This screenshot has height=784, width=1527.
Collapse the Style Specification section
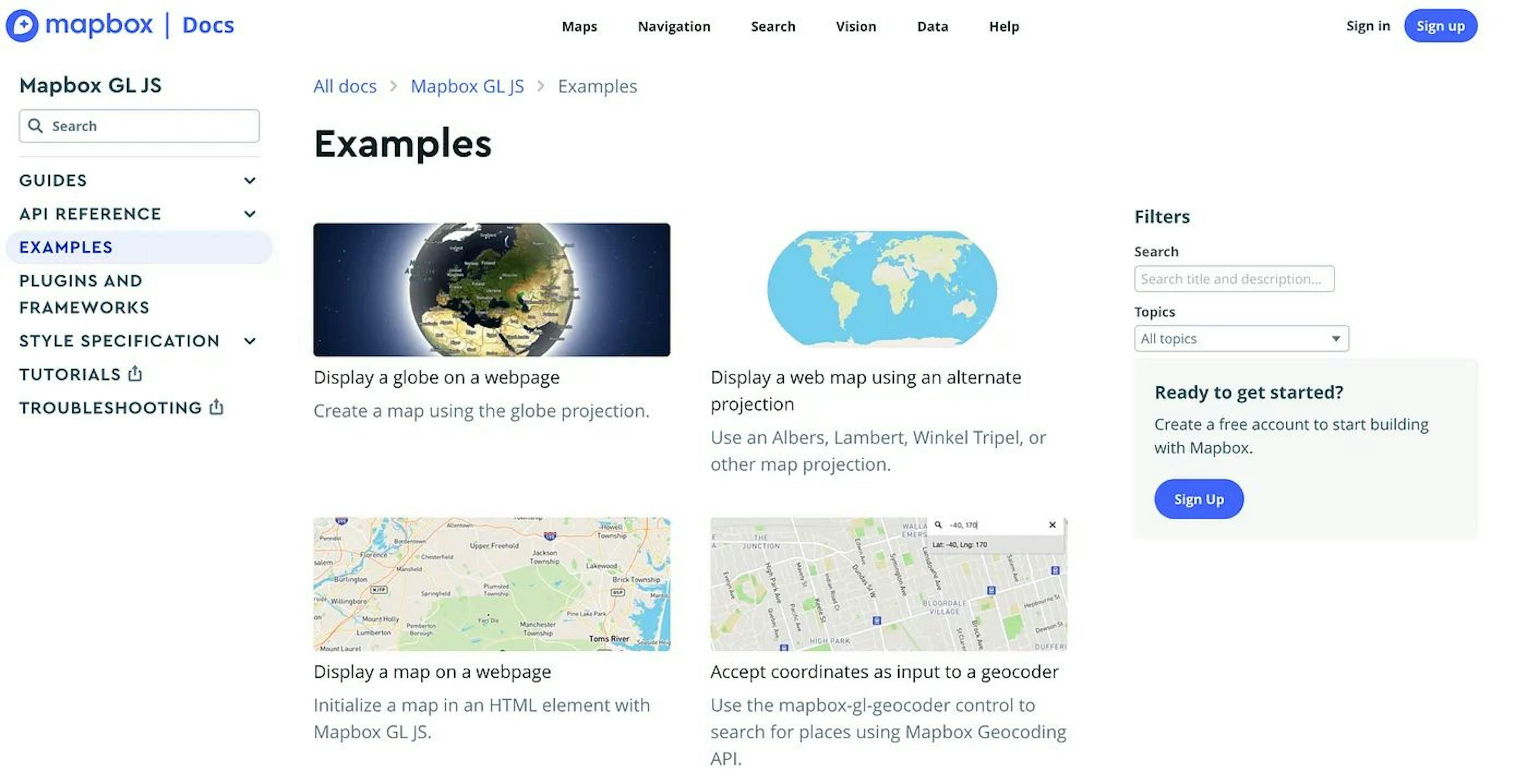pos(250,341)
